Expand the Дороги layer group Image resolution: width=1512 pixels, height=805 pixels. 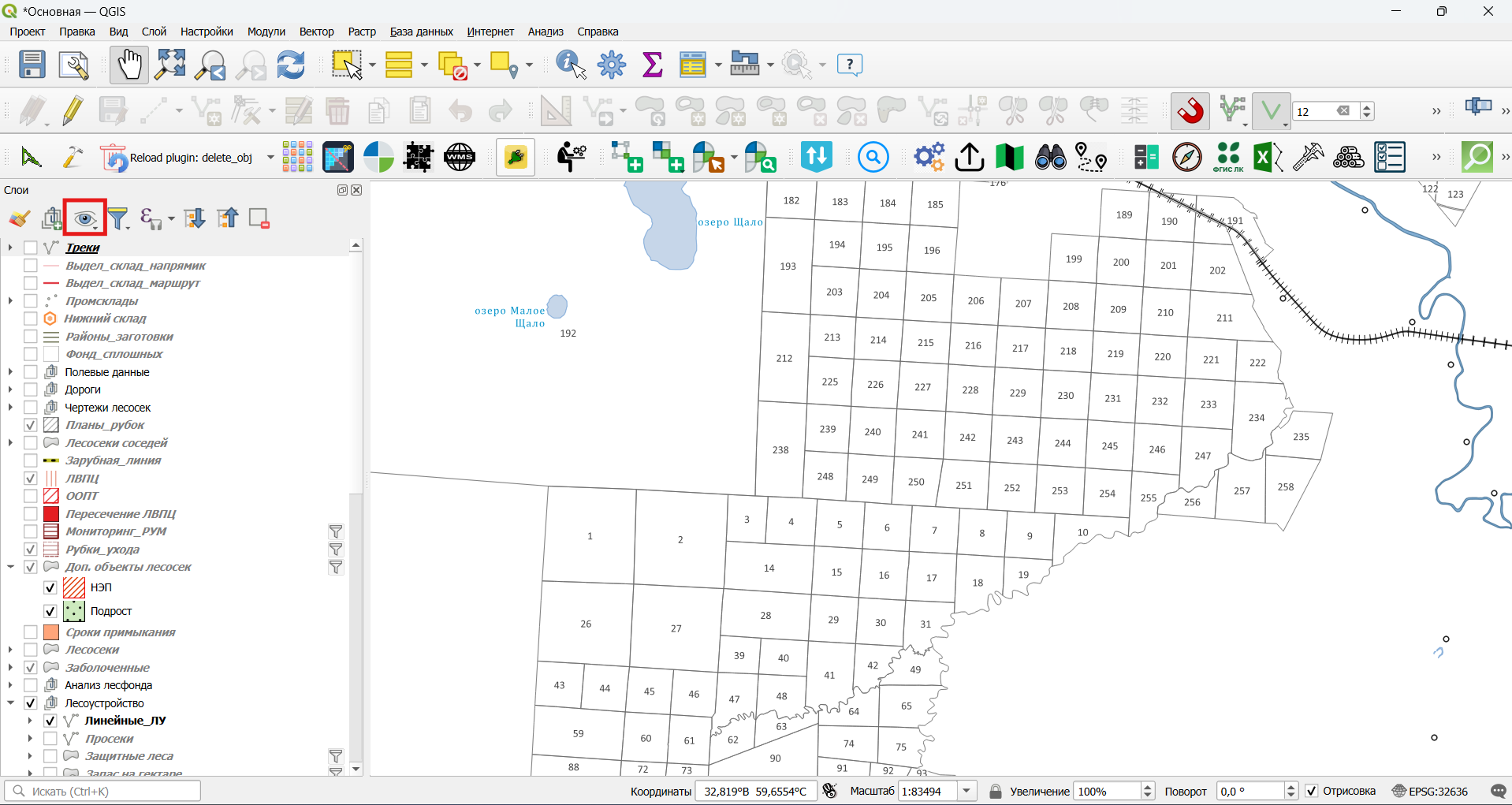[x=10, y=389]
